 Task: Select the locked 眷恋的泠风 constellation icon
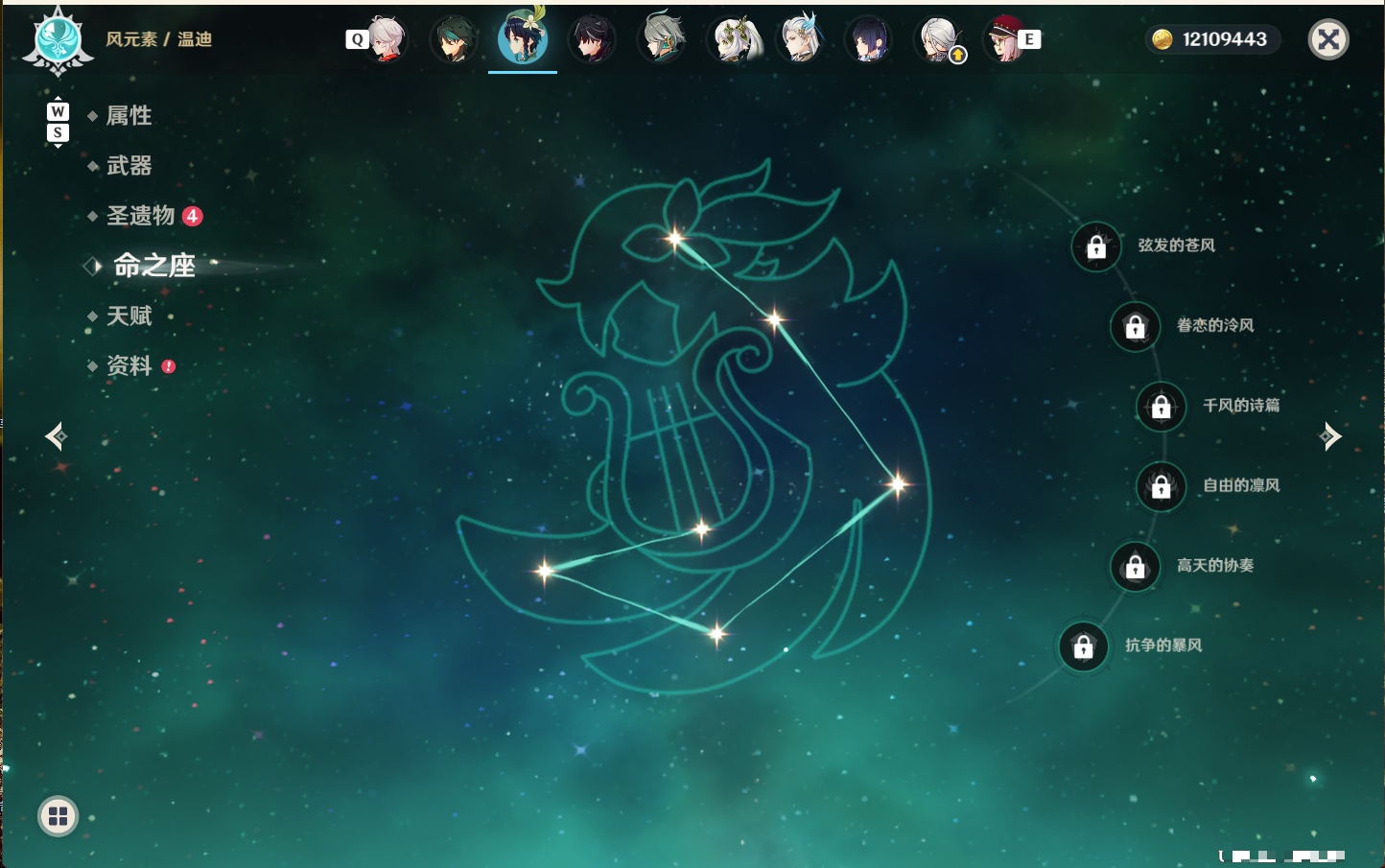(x=1135, y=327)
